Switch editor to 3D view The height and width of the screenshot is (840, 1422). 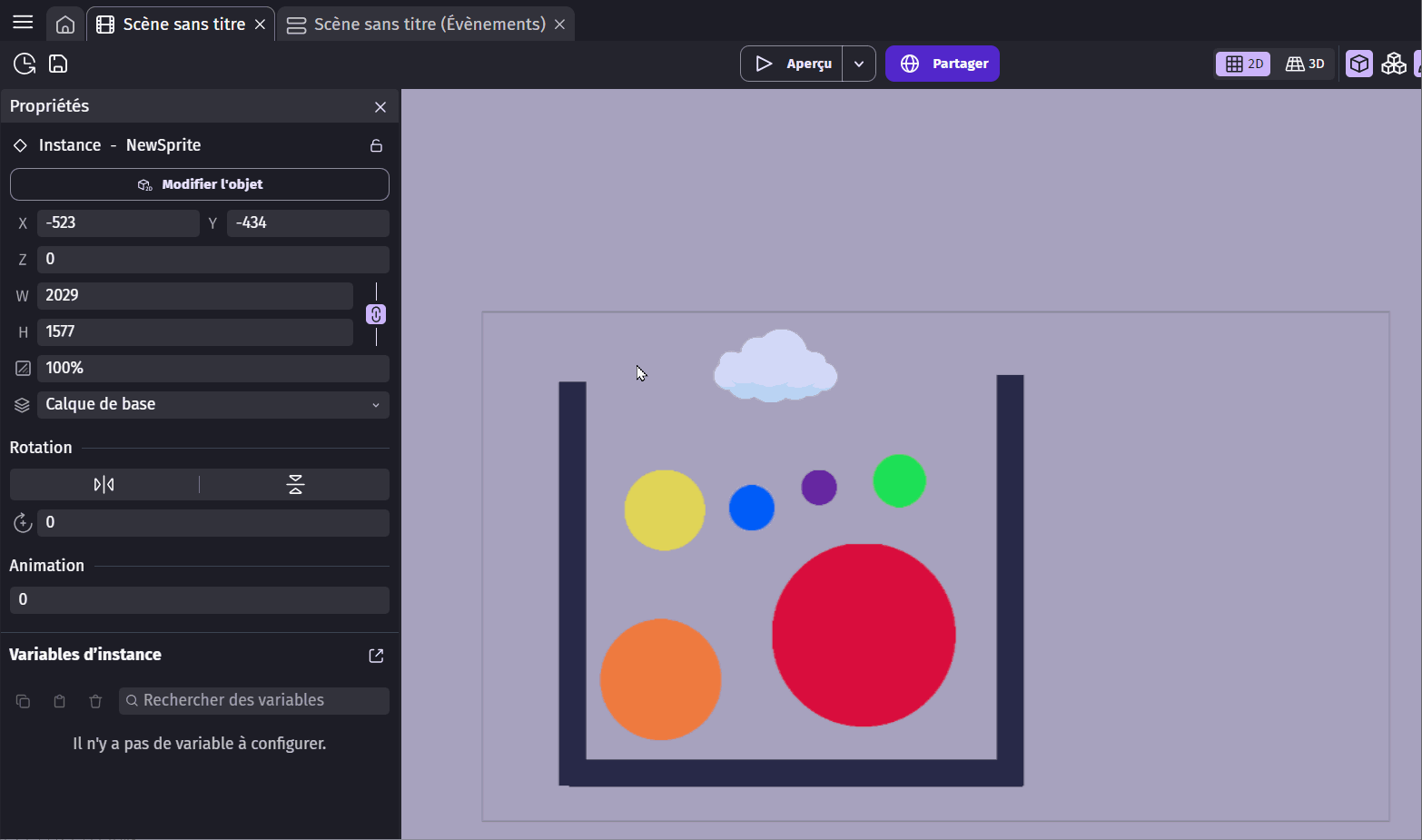tap(1305, 64)
